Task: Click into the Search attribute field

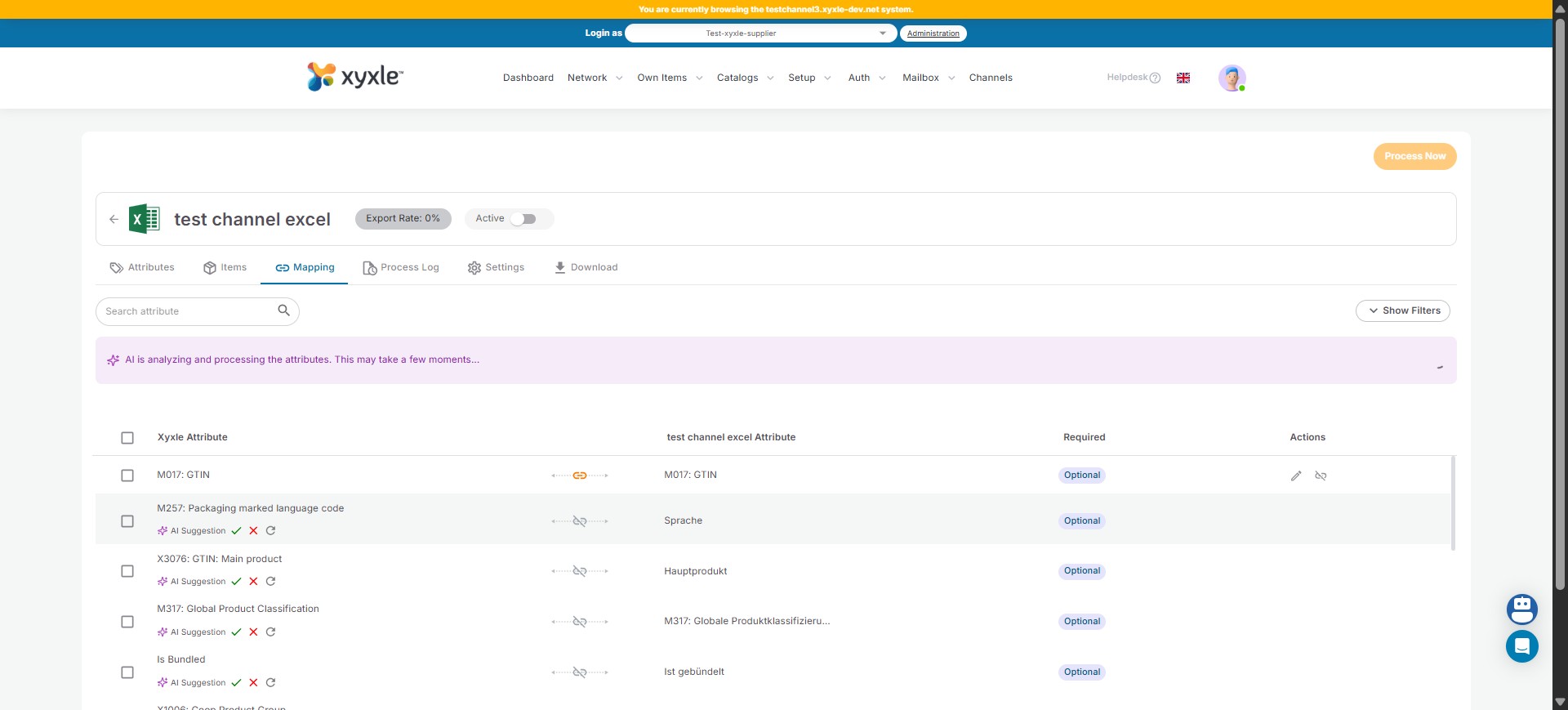Action: point(188,311)
